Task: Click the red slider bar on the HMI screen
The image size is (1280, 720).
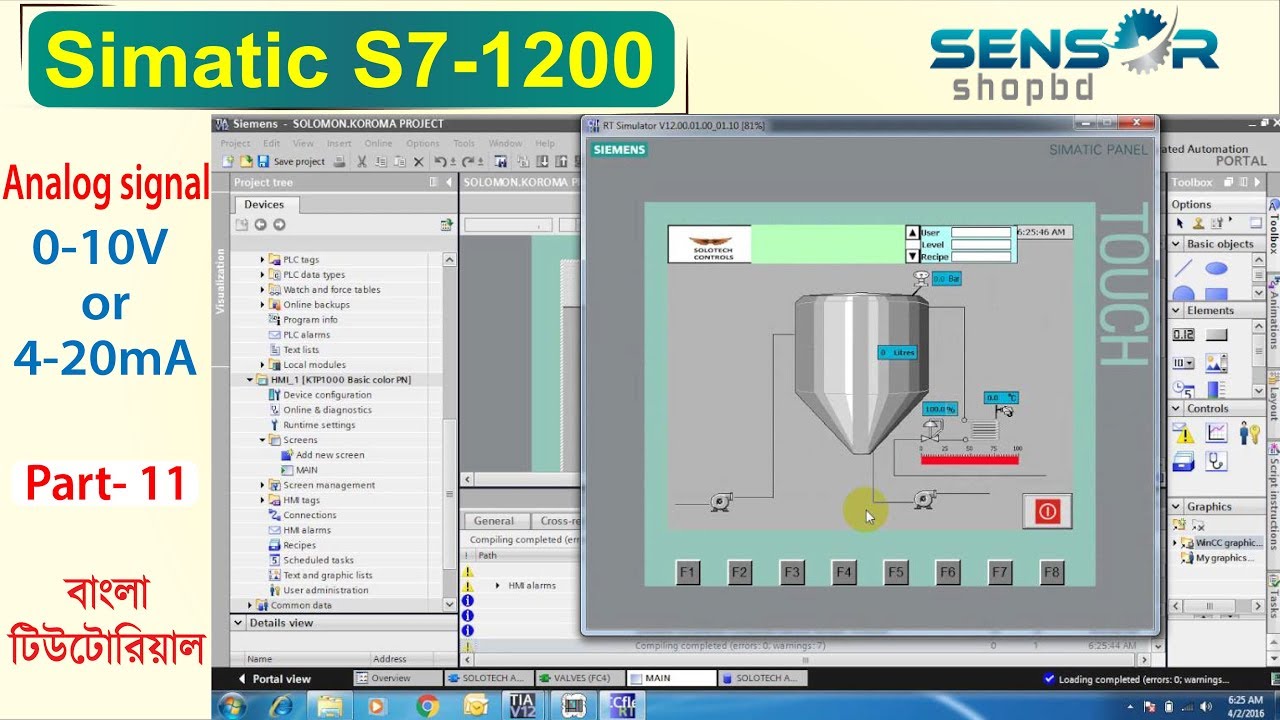Action: (x=969, y=460)
